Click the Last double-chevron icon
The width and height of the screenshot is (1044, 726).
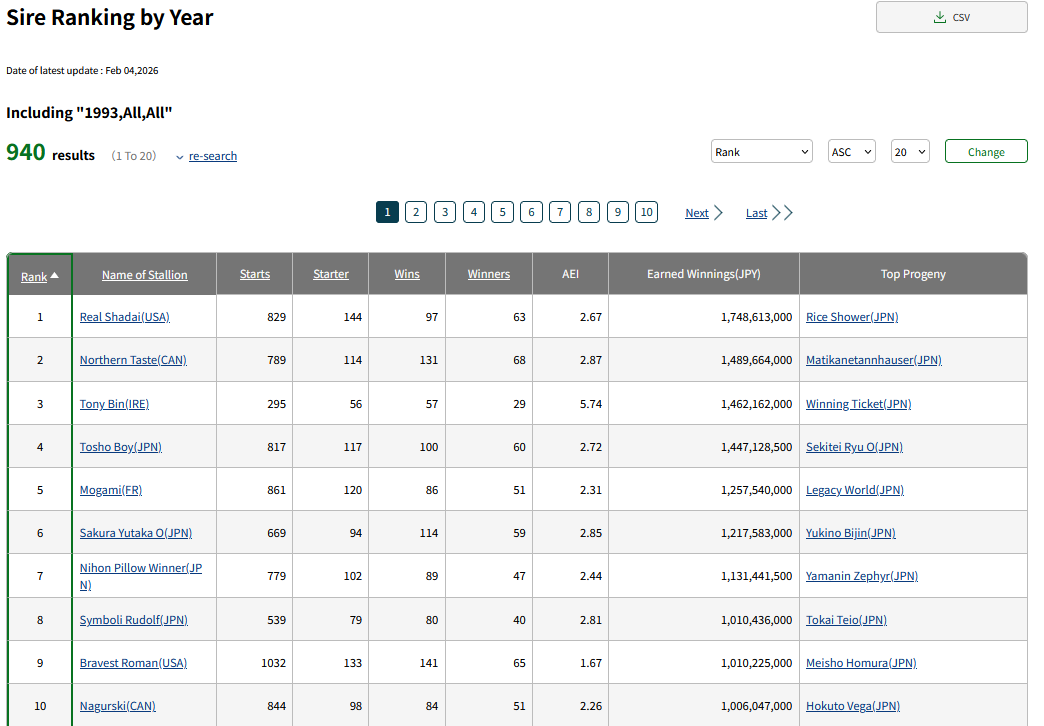click(x=782, y=213)
